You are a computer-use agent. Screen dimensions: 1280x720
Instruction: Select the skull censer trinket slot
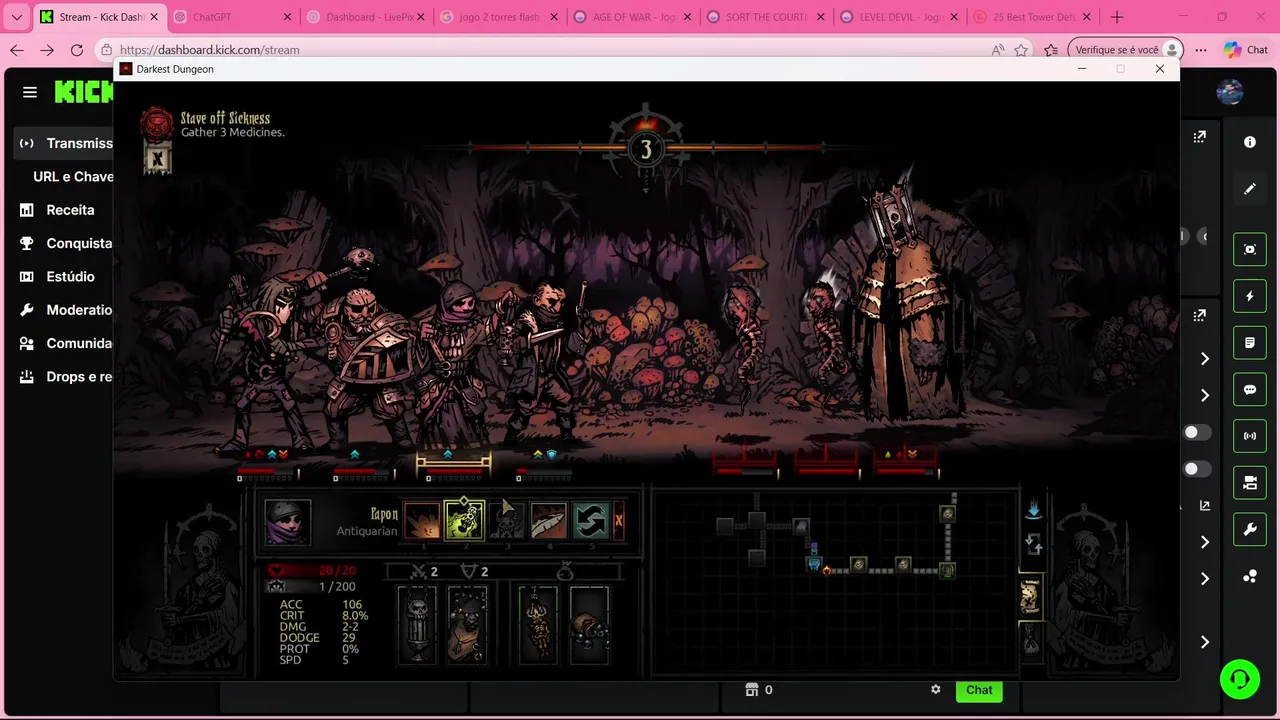(418, 625)
